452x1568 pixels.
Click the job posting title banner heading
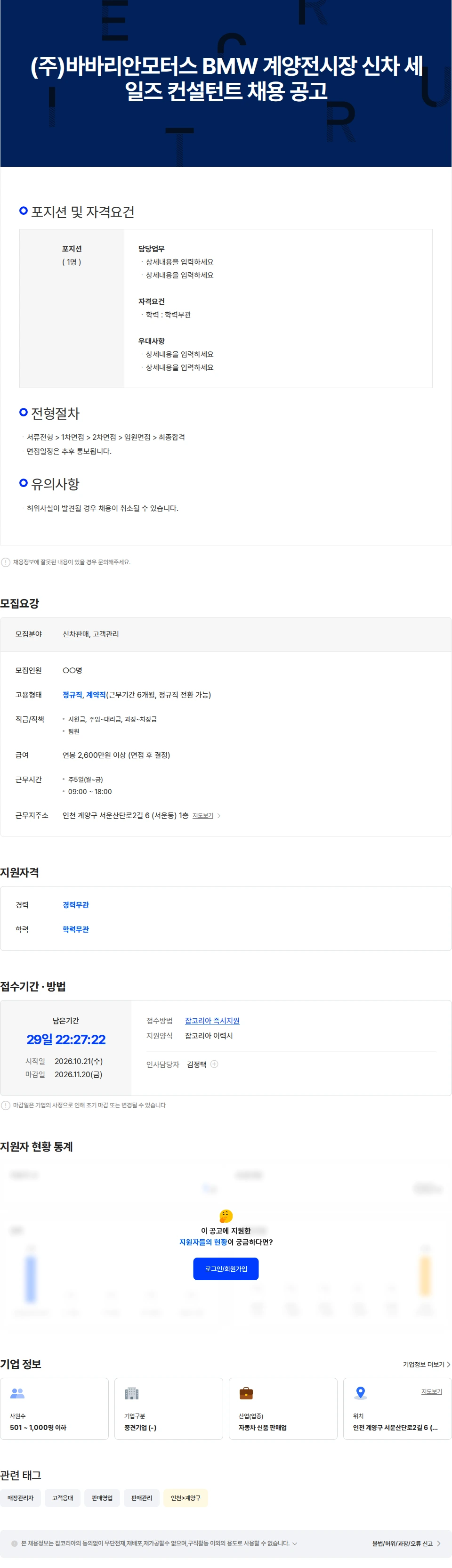point(226,78)
